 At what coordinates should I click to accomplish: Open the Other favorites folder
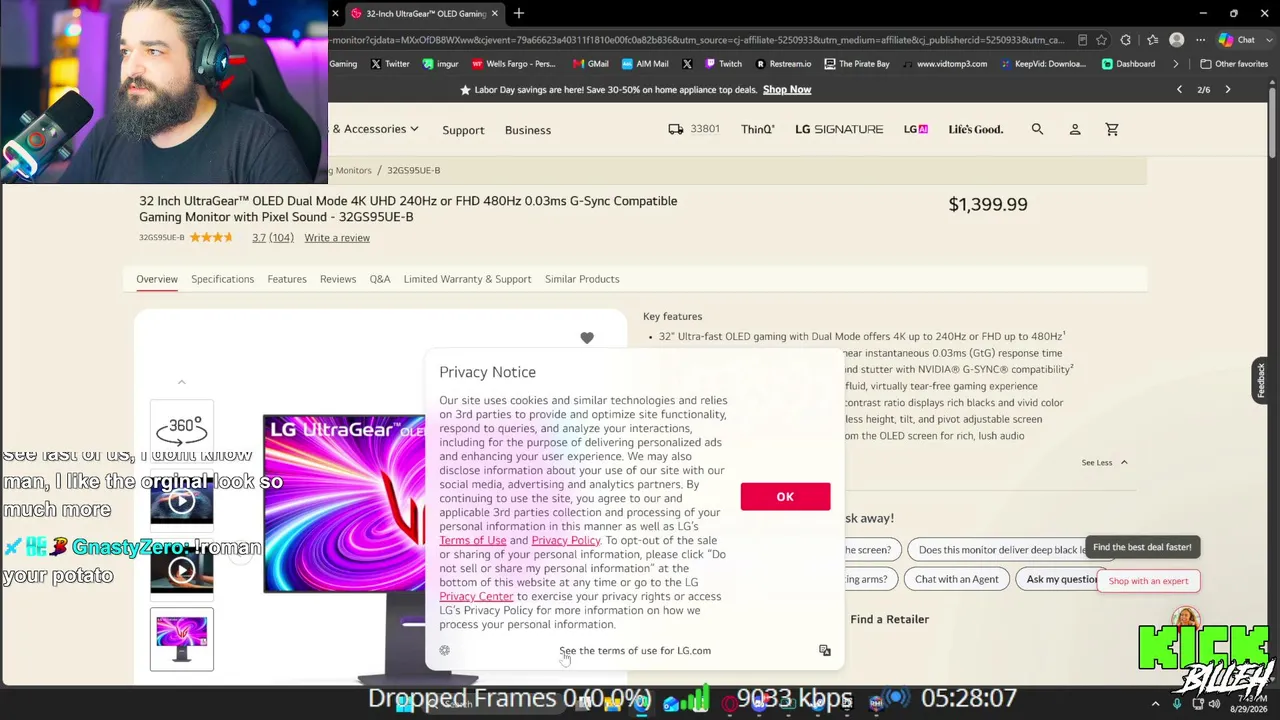point(1234,64)
